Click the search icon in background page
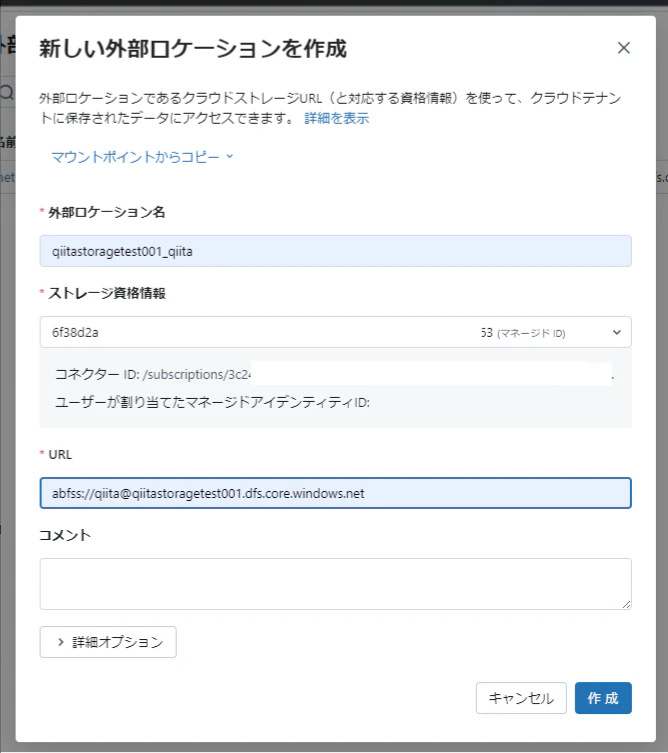 click(7, 92)
